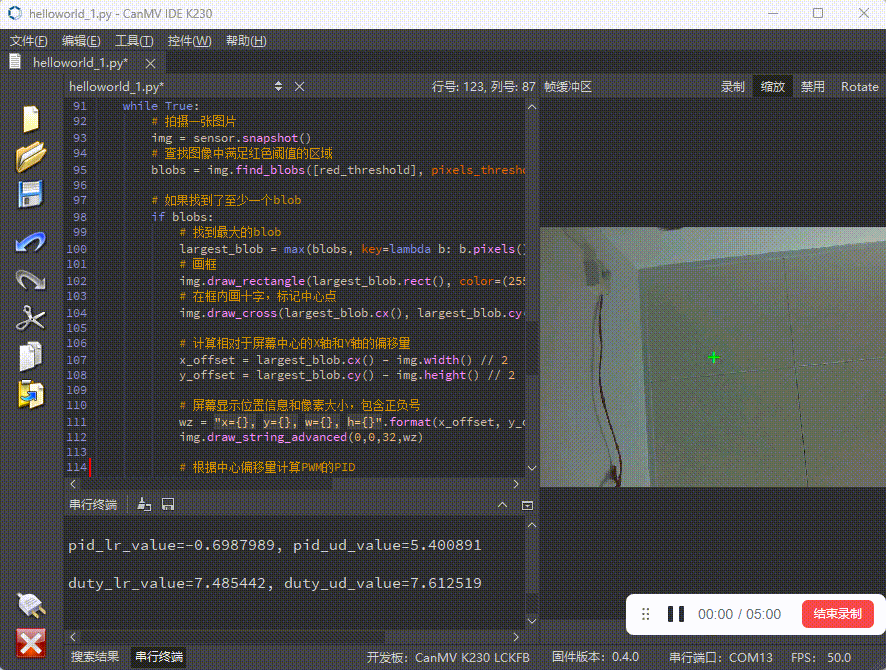Close the editor document with the X beside the dropdown

point(299,86)
